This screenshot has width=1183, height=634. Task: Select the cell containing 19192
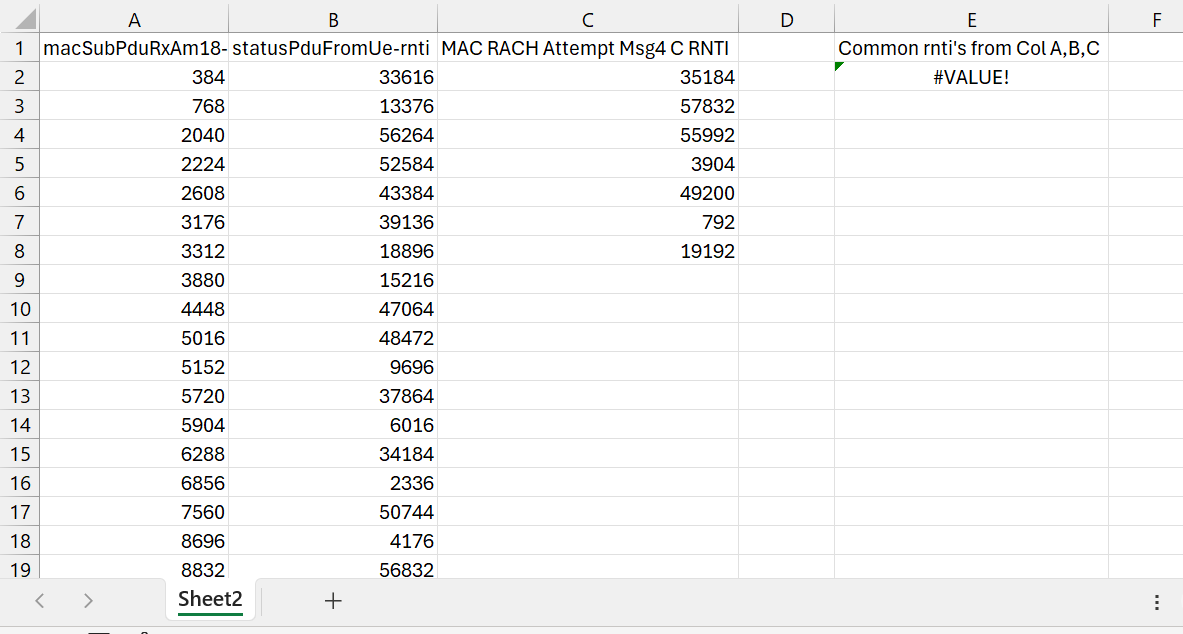click(x=587, y=250)
